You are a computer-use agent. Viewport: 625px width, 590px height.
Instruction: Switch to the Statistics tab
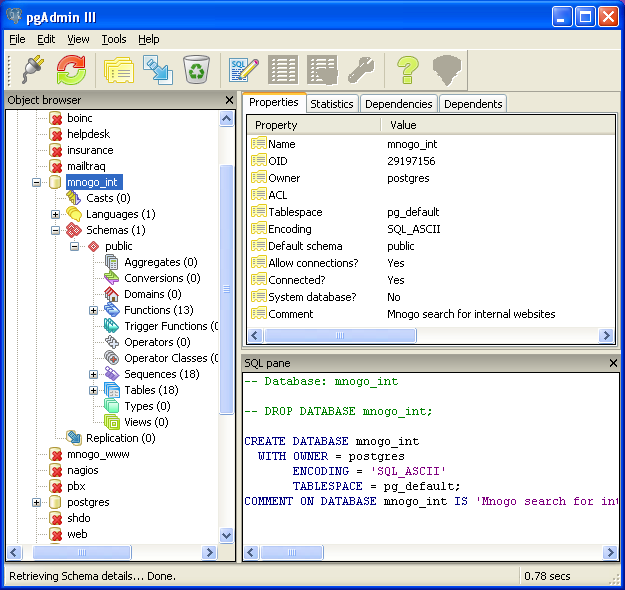[332, 104]
